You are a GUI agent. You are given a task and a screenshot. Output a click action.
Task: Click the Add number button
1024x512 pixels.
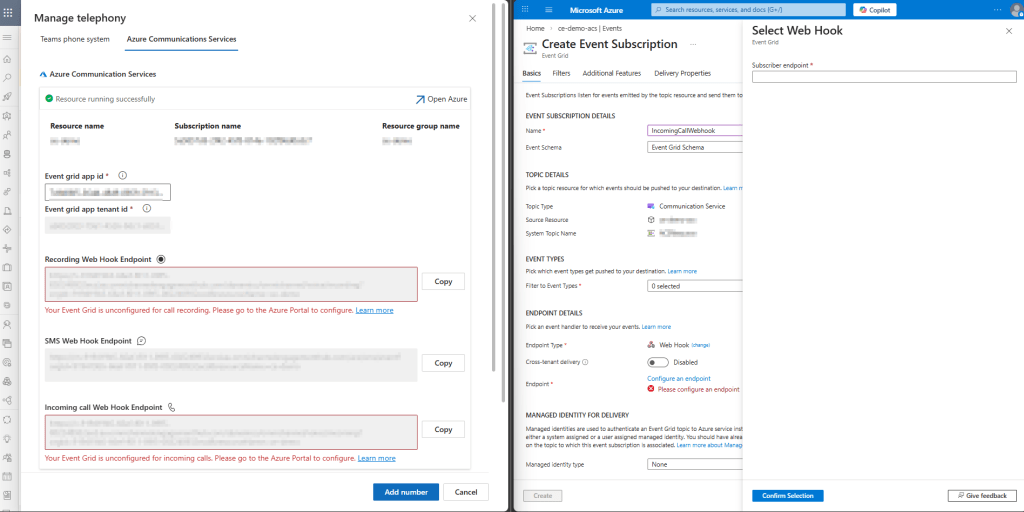tap(405, 492)
